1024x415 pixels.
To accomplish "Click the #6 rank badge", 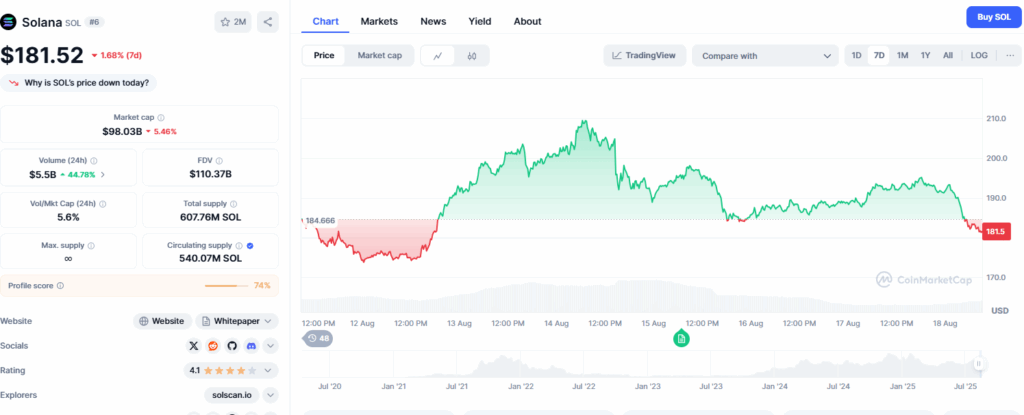I will (x=94, y=22).
